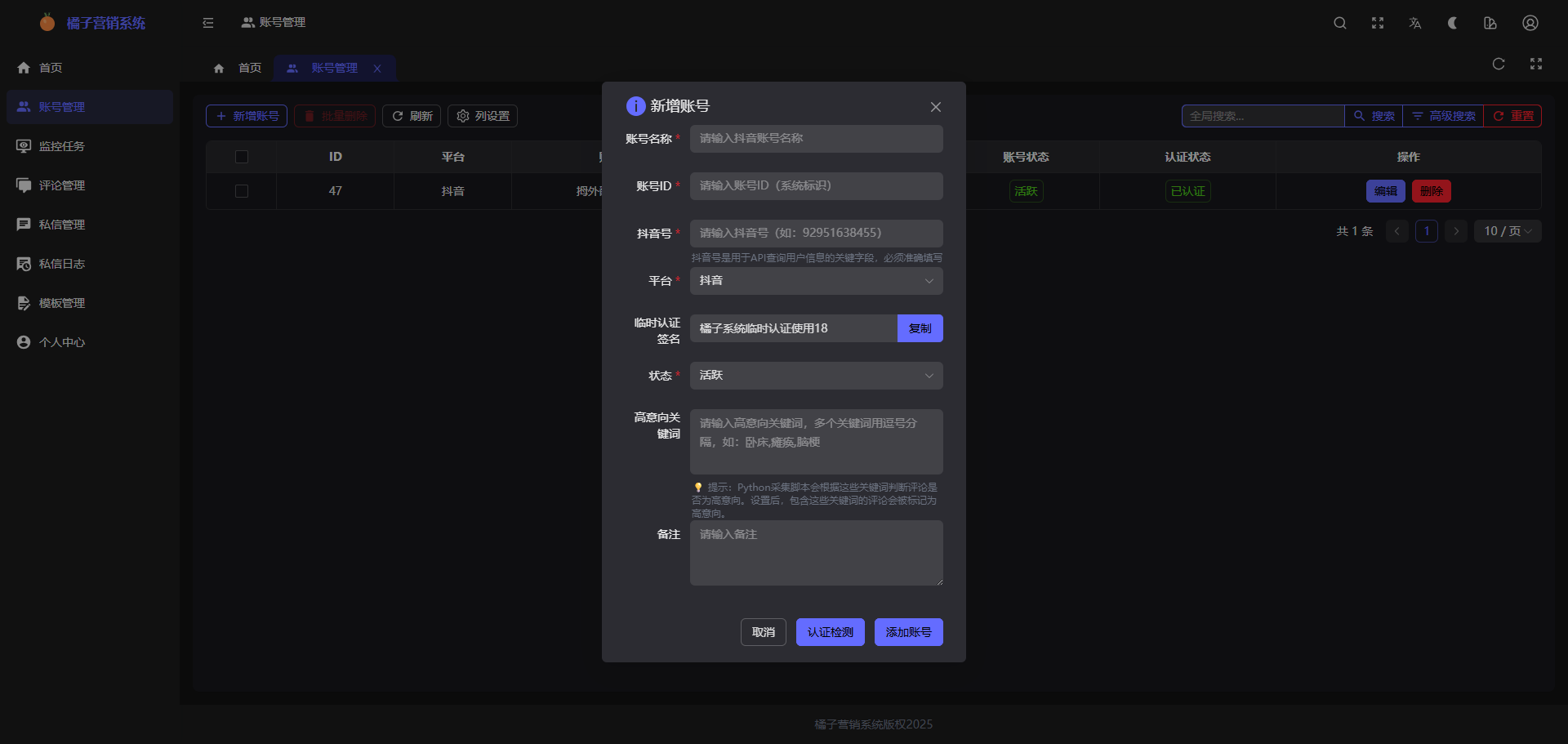Open the 状态 dropdown showing 活跃
This screenshot has height=744, width=1568.
pos(816,376)
